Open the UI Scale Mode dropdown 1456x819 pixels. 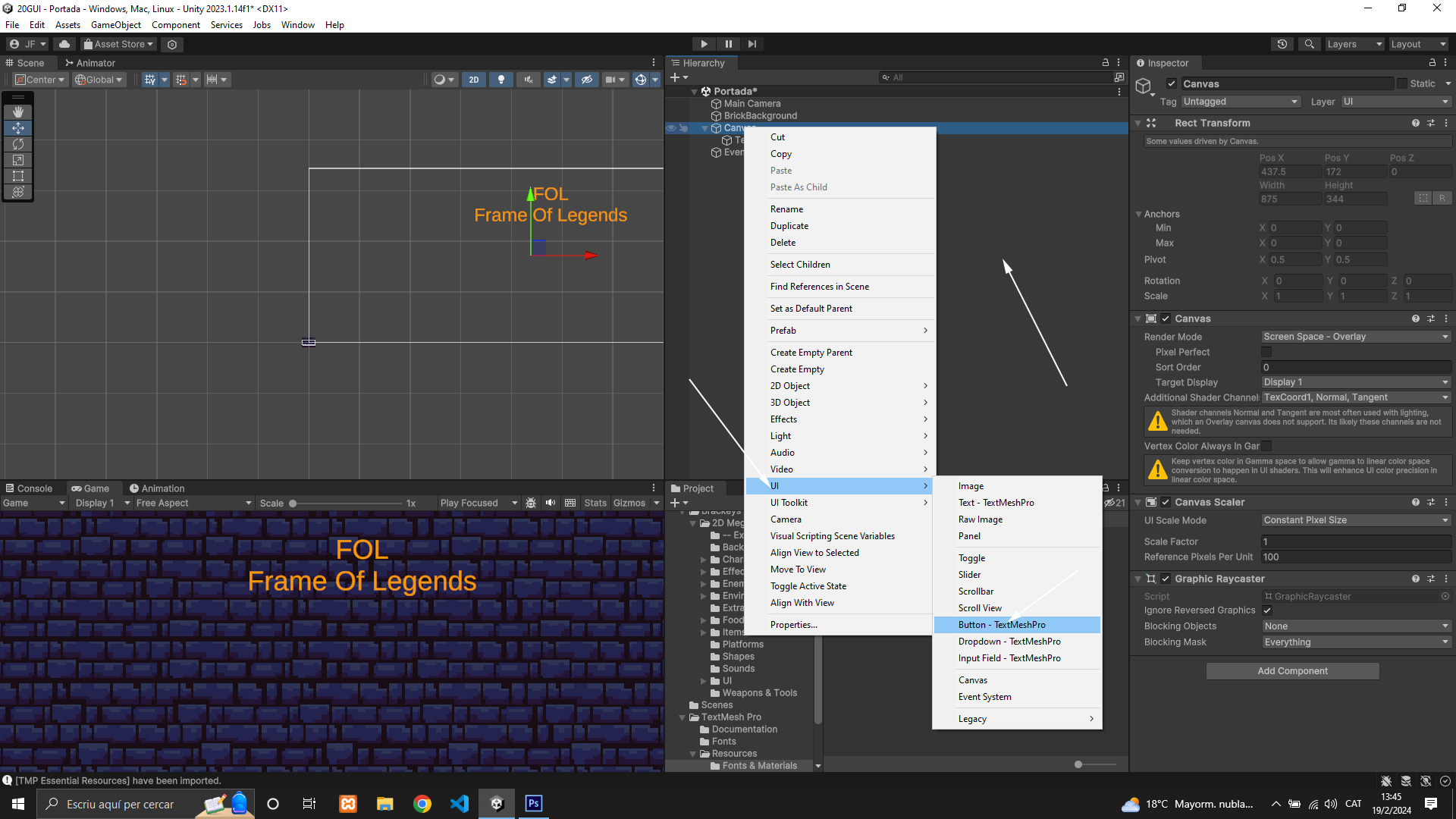(x=1355, y=520)
